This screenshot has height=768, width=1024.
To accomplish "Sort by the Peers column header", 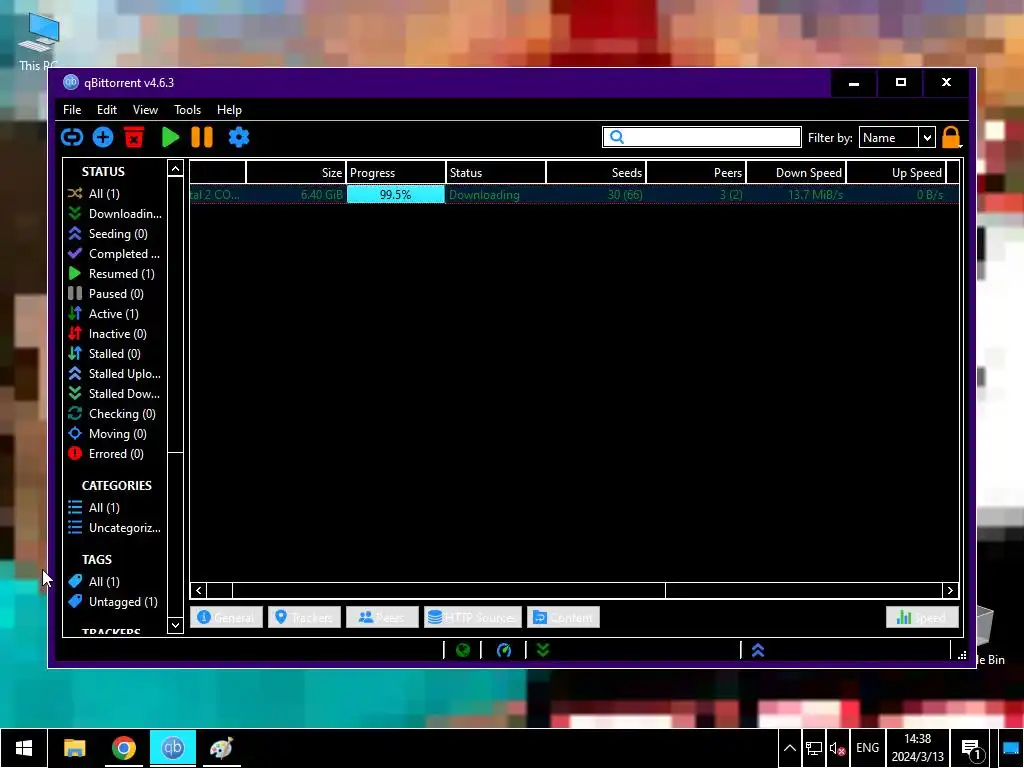I will pyautogui.click(x=696, y=173).
